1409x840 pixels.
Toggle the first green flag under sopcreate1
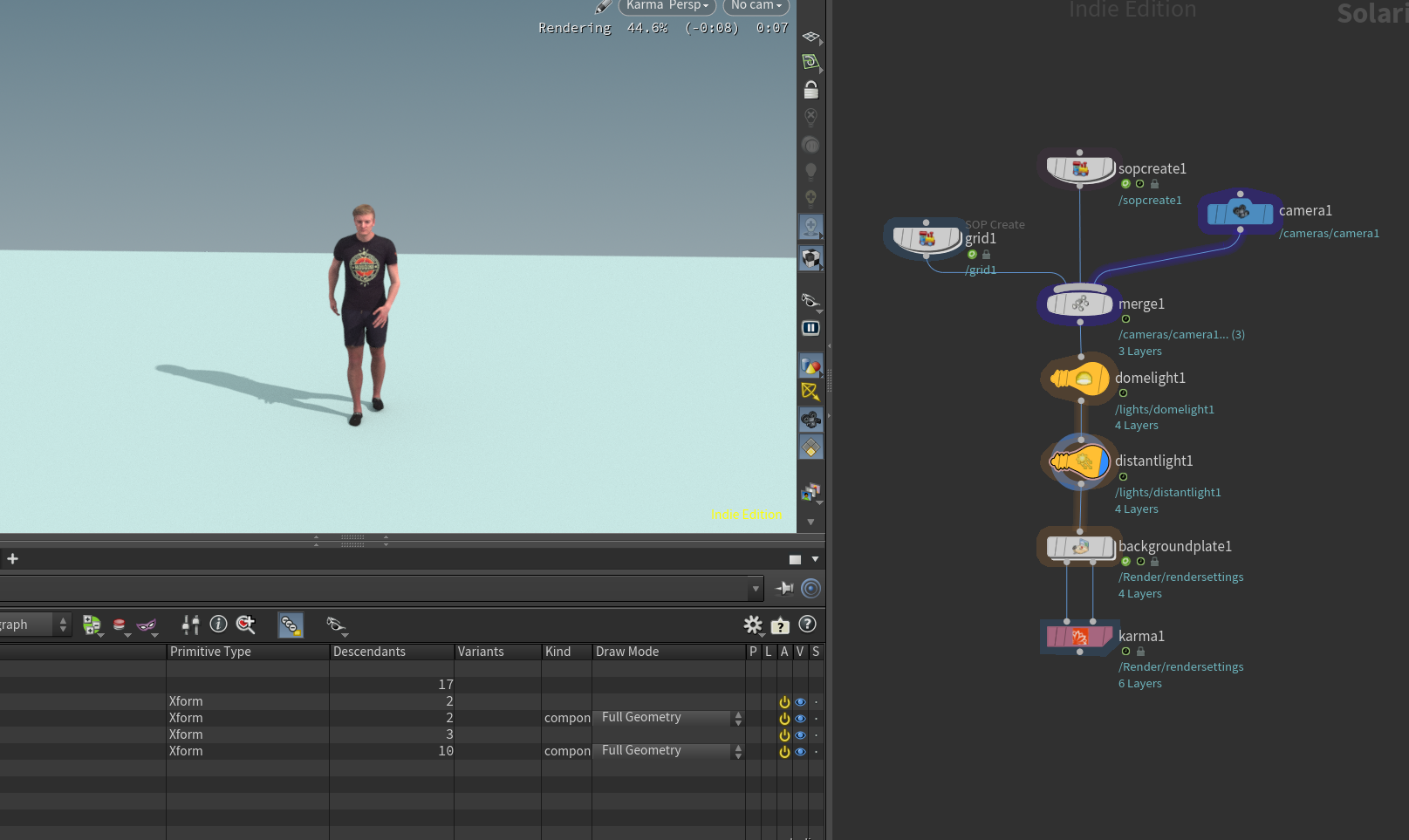(1125, 184)
